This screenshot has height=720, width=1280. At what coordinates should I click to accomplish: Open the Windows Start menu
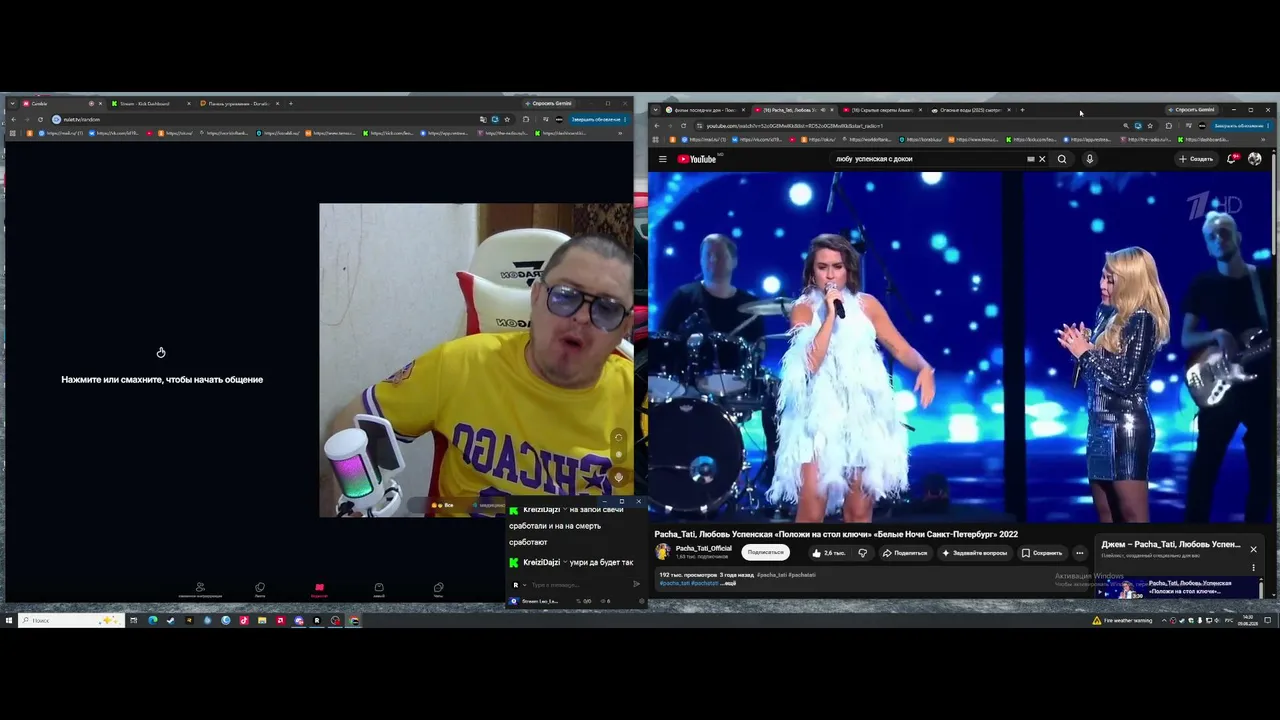(x=9, y=620)
